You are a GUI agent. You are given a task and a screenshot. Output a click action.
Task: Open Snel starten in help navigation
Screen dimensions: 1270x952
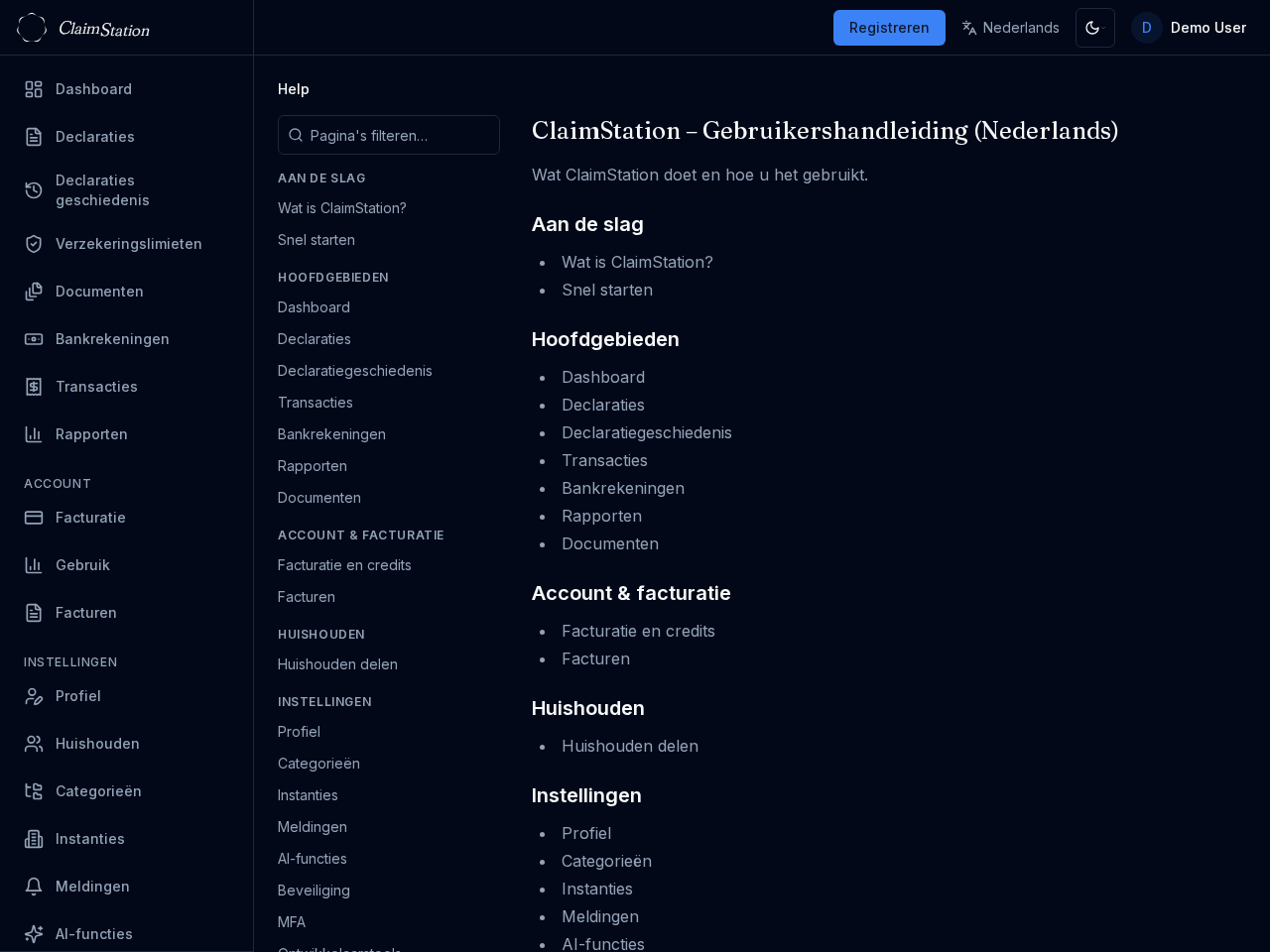317,240
